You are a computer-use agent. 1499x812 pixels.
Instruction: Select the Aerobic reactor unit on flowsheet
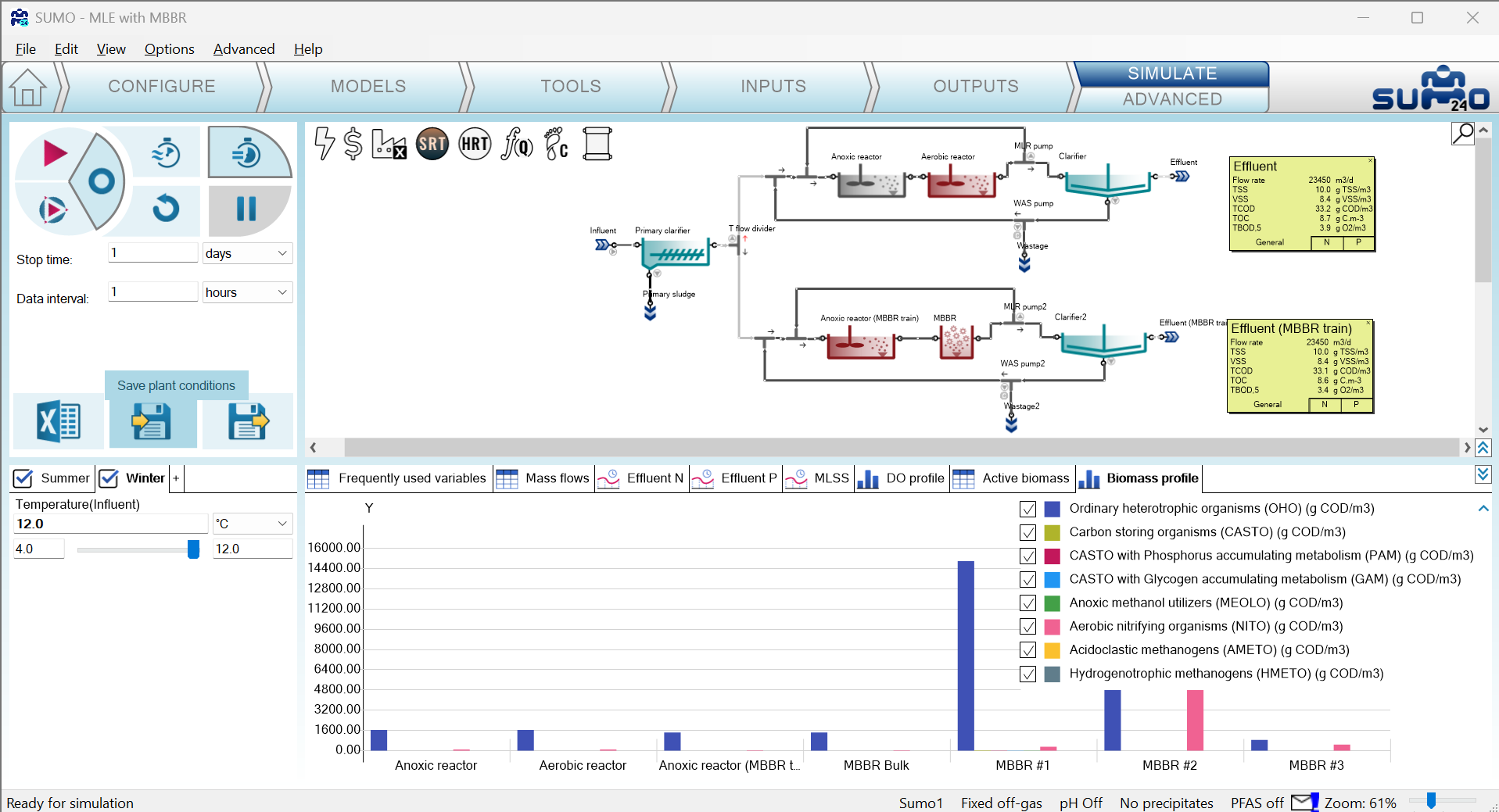(x=961, y=182)
